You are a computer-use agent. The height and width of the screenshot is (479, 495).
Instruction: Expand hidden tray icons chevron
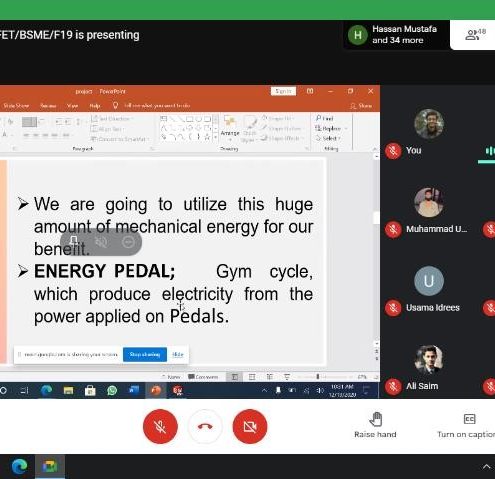point(487,467)
